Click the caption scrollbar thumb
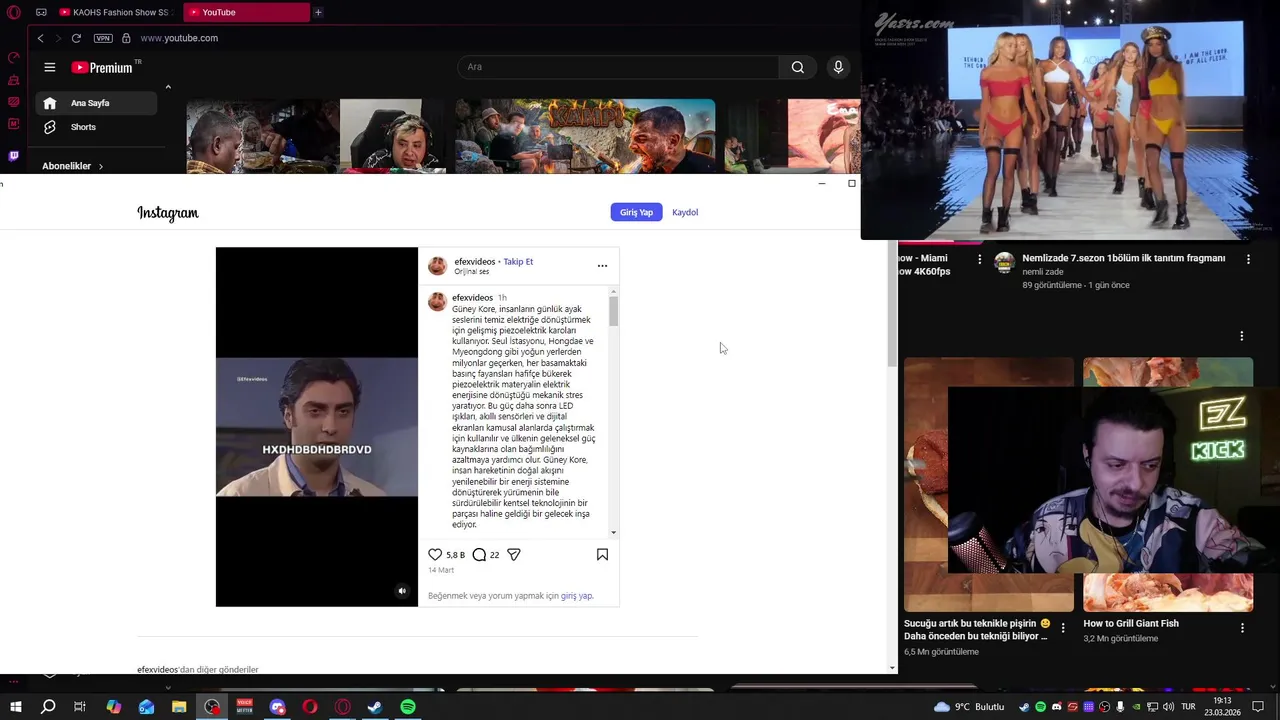The image size is (1280, 720). tap(613, 311)
